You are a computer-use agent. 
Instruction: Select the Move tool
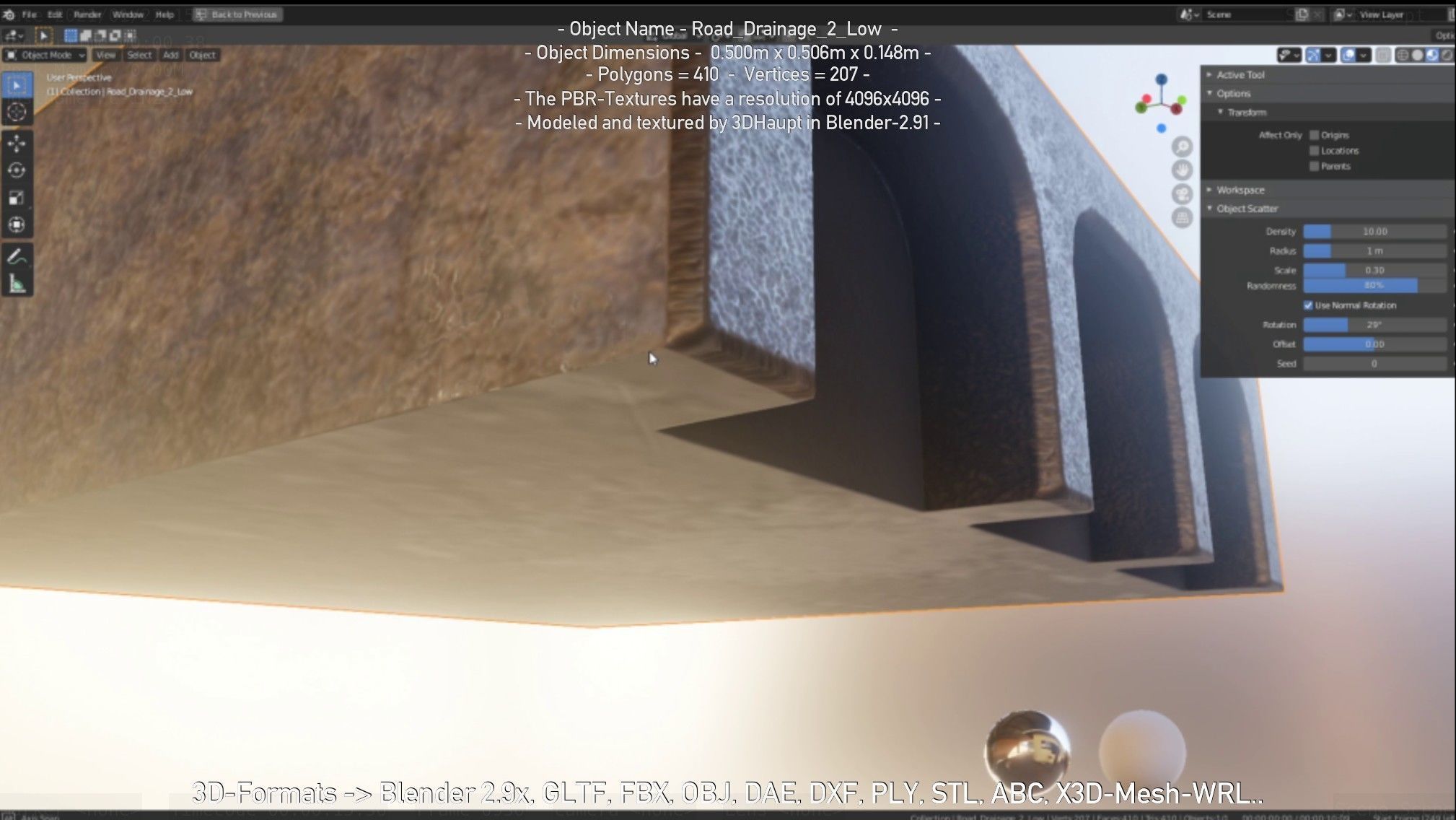[x=17, y=144]
